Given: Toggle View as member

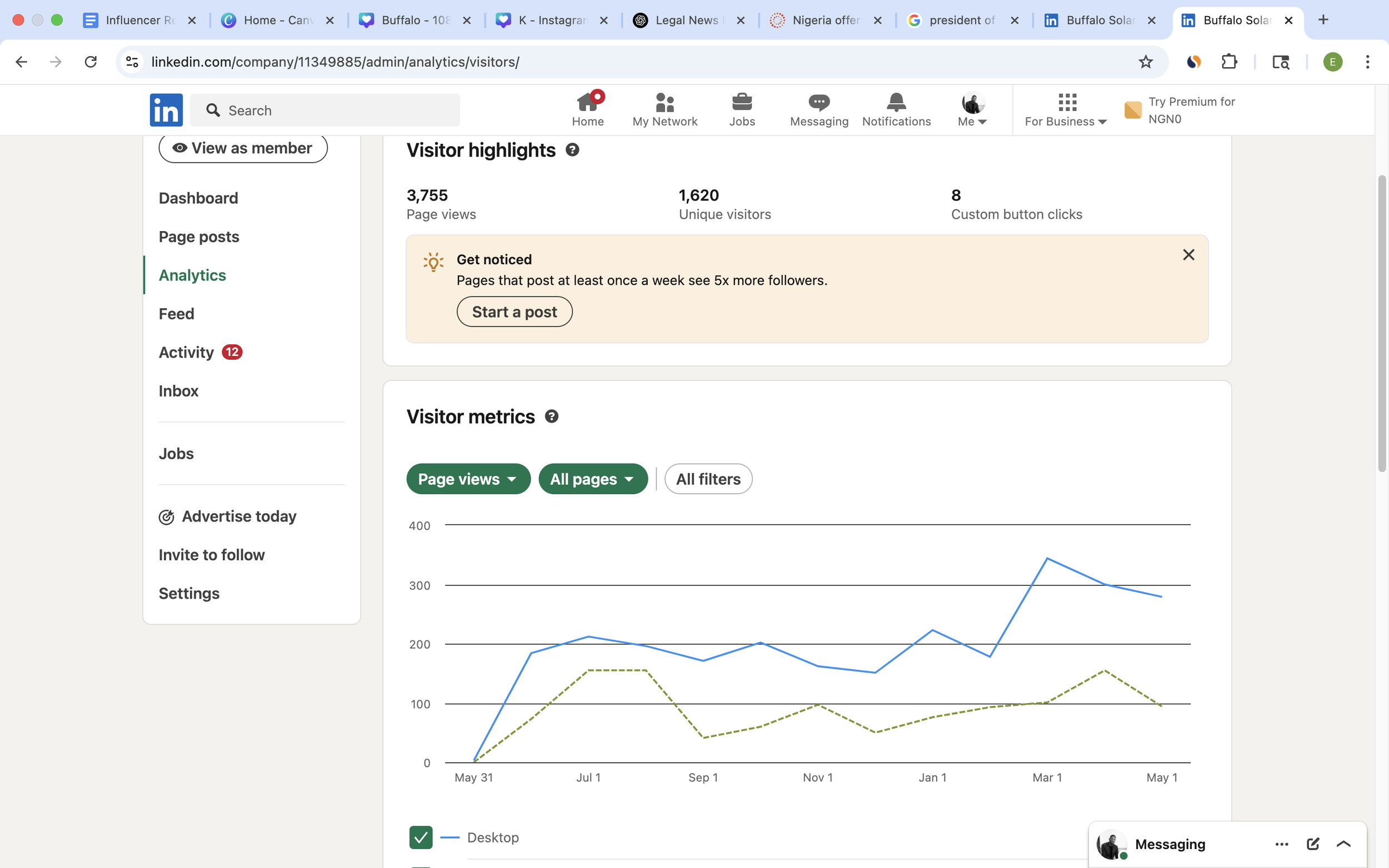Looking at the screenshot, I should click(243, 148).
